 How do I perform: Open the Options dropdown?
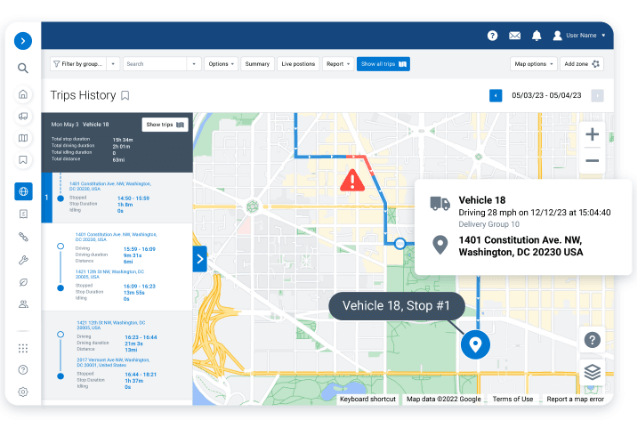coord(221,64)
